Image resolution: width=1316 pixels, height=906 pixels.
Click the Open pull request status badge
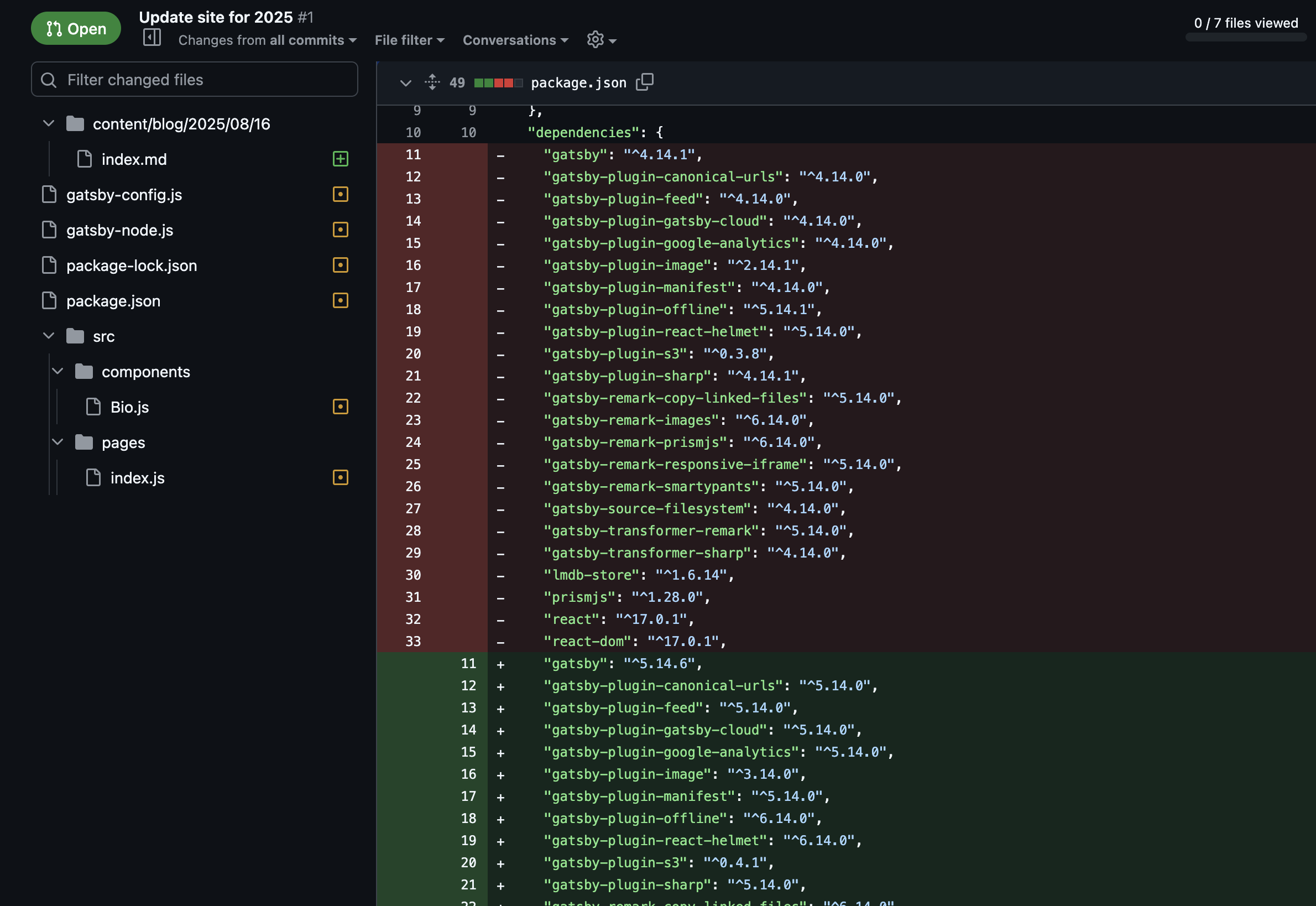76,28
